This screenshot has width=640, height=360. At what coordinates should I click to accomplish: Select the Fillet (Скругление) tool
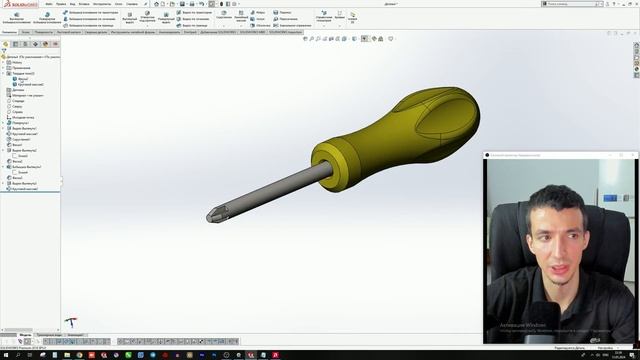click(224, 15)
